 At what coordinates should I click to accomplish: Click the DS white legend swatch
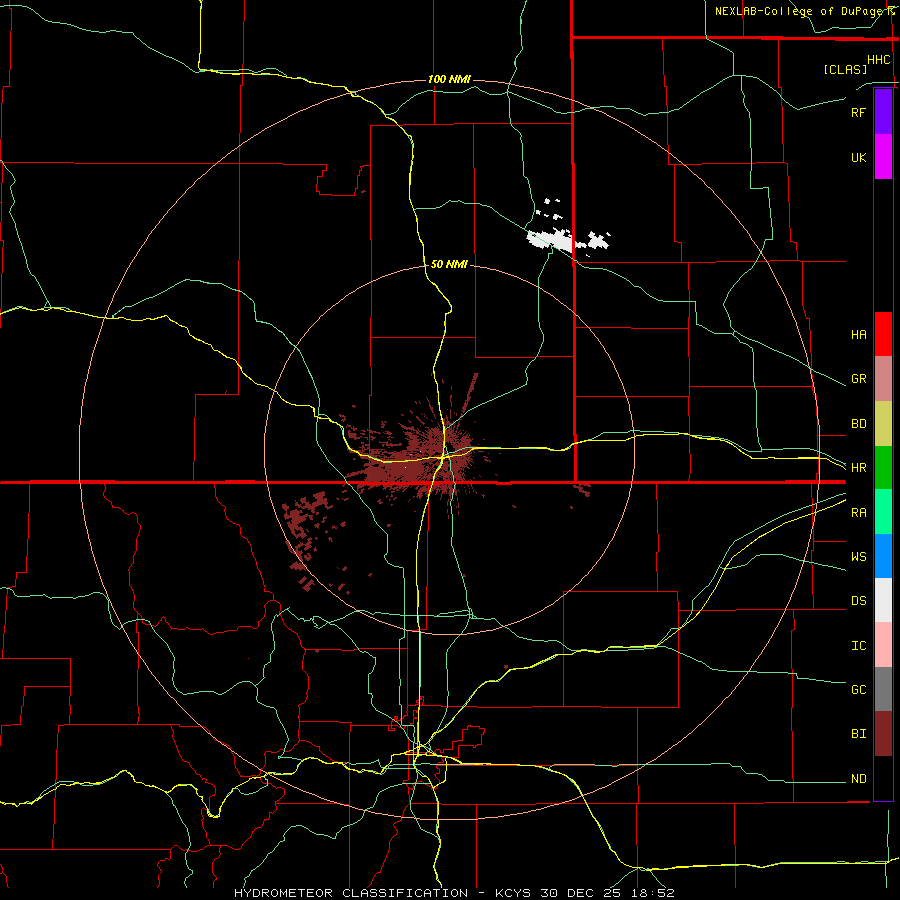[883, 600]
